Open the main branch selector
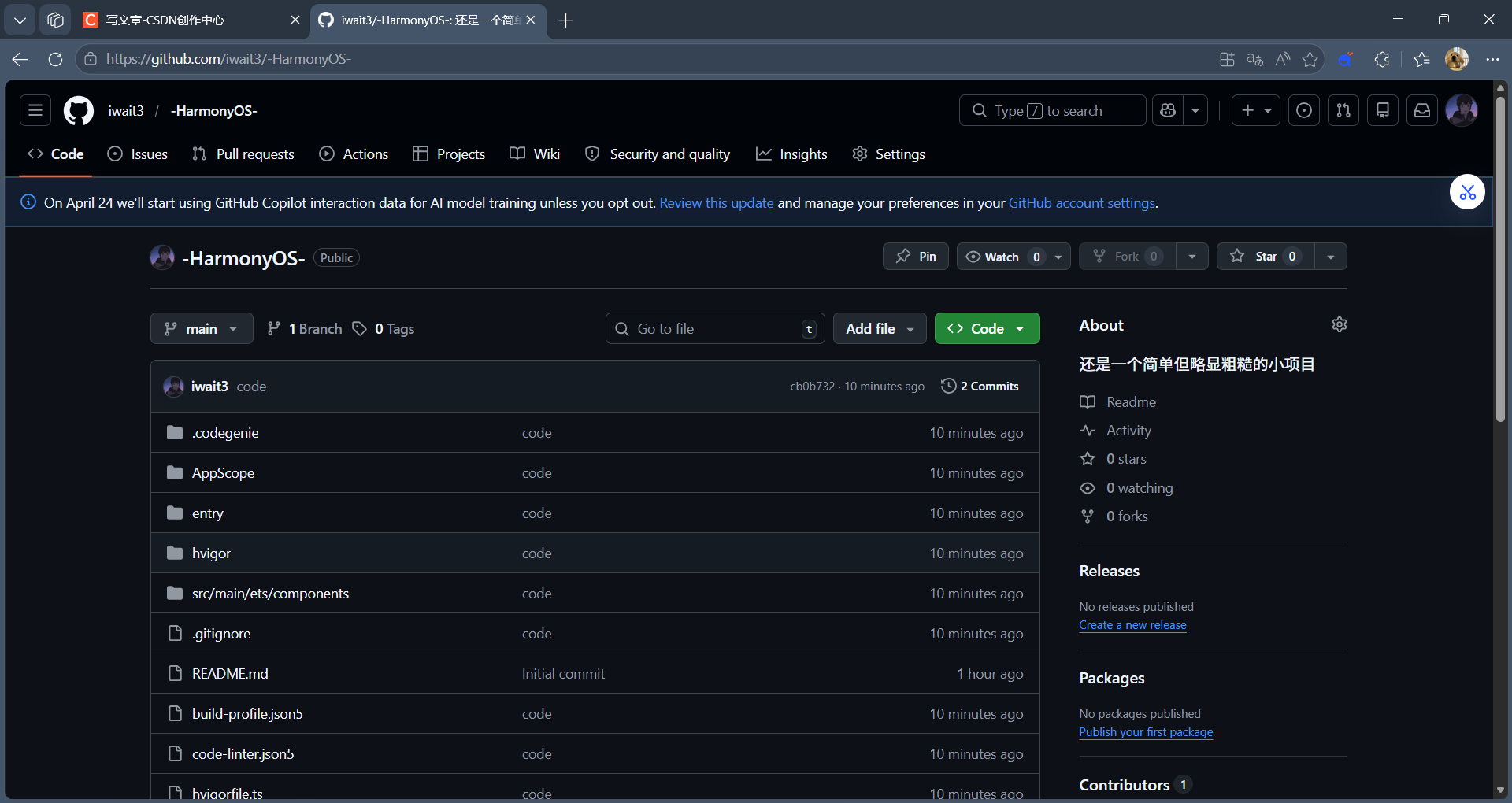Screen dimensions: 1512x803 click(202, 328)
